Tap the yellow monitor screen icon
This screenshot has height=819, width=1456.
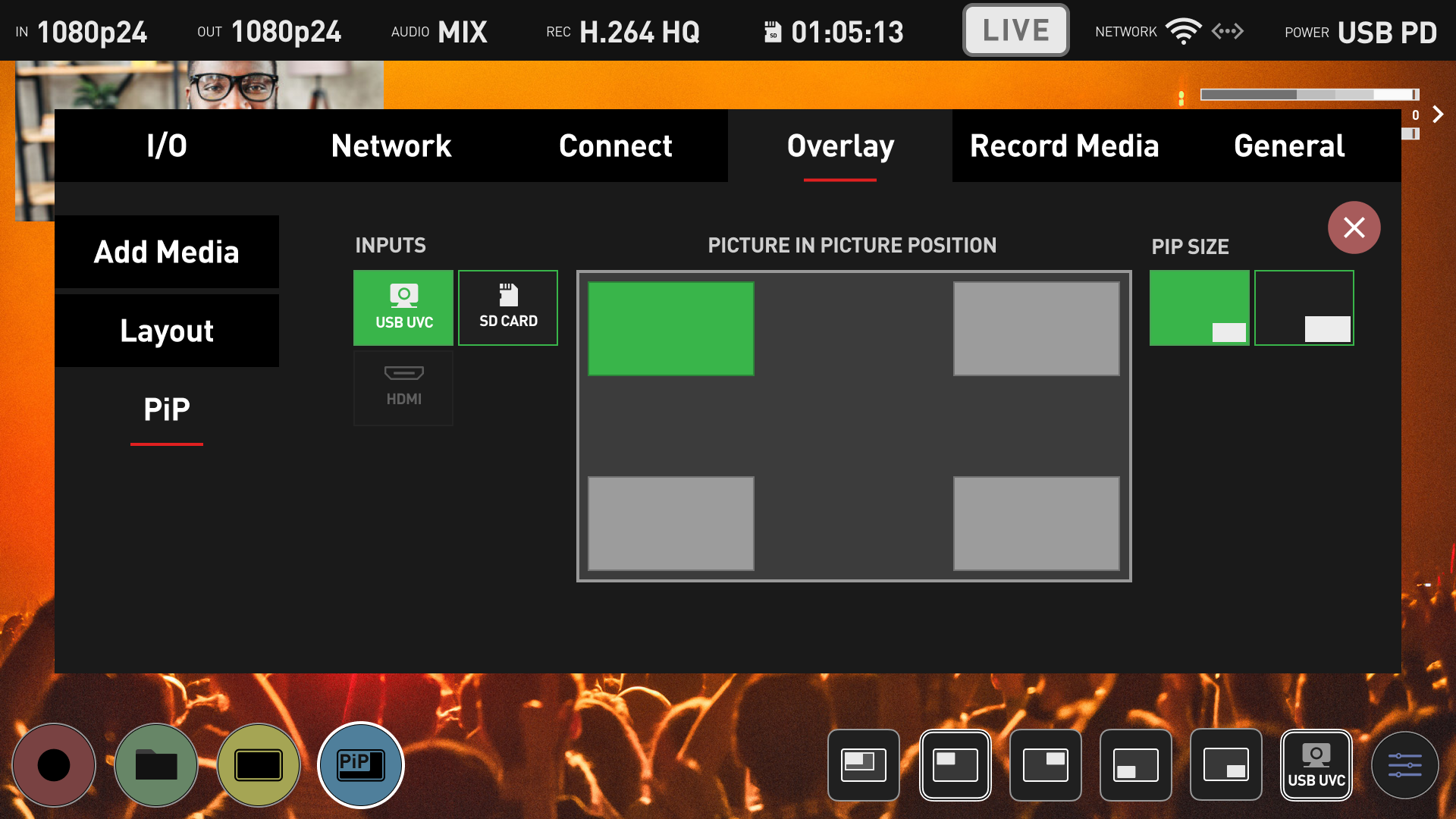pyautogui.click(x=259, y=764)
